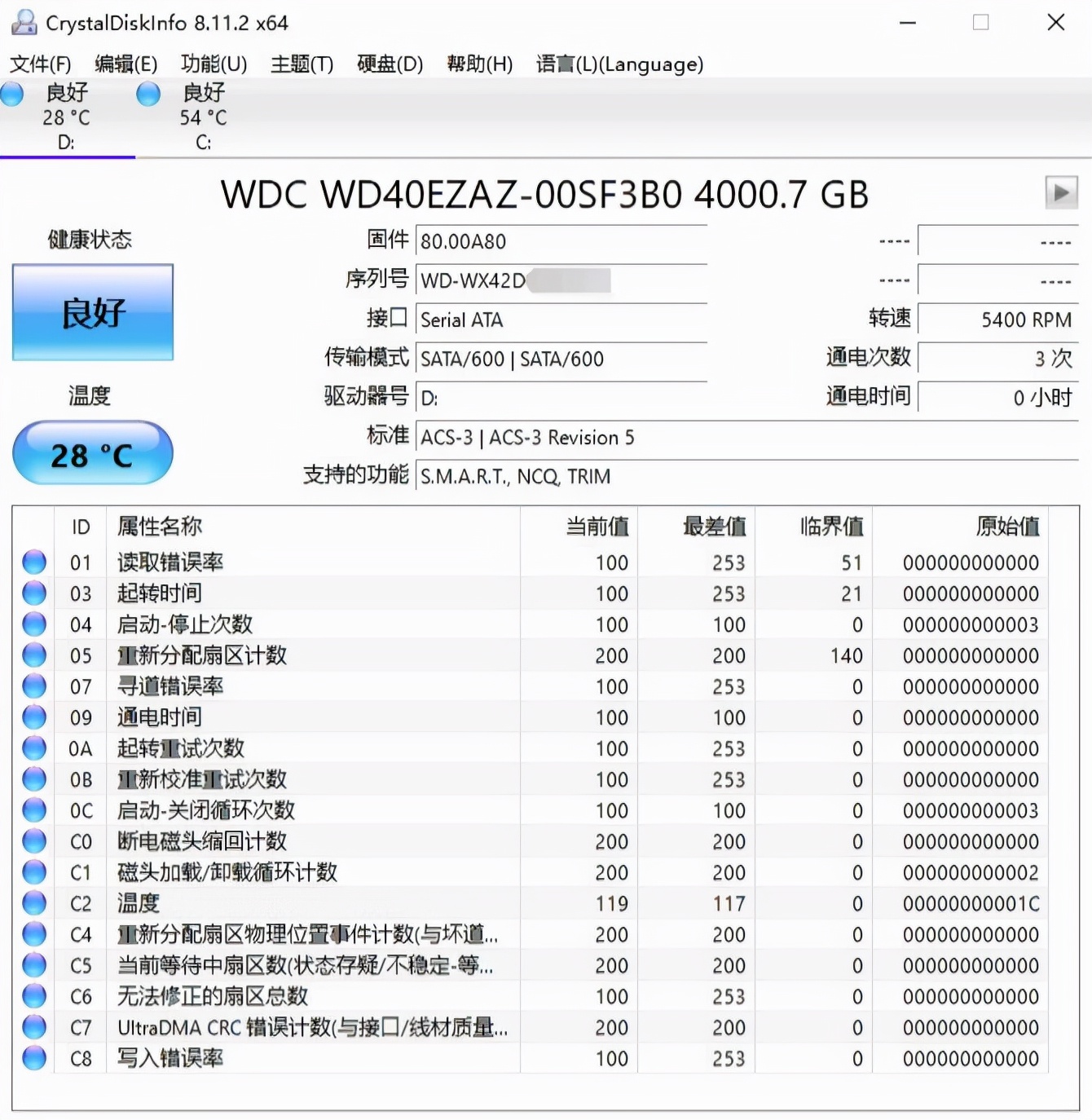Open the 硬盘(D) menu
Image resolution: width=1092 pixels, height=1120 pixels.
(x=390, y=64)
